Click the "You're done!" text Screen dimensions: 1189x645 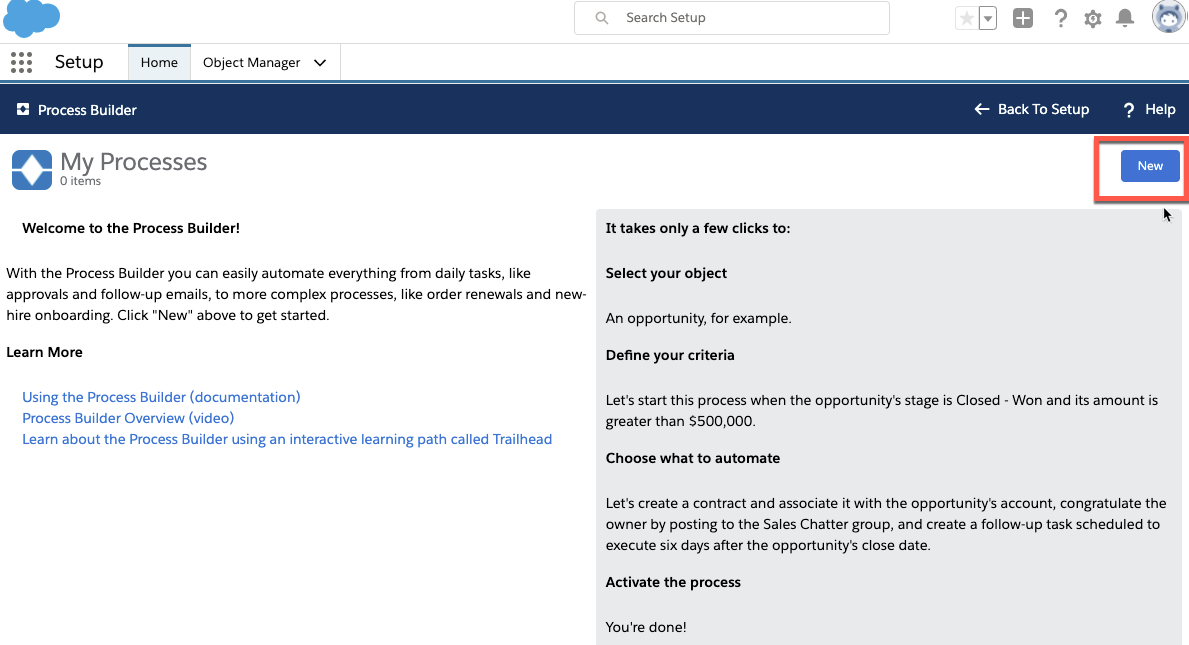pyautogui.click(x=646, y=628)
